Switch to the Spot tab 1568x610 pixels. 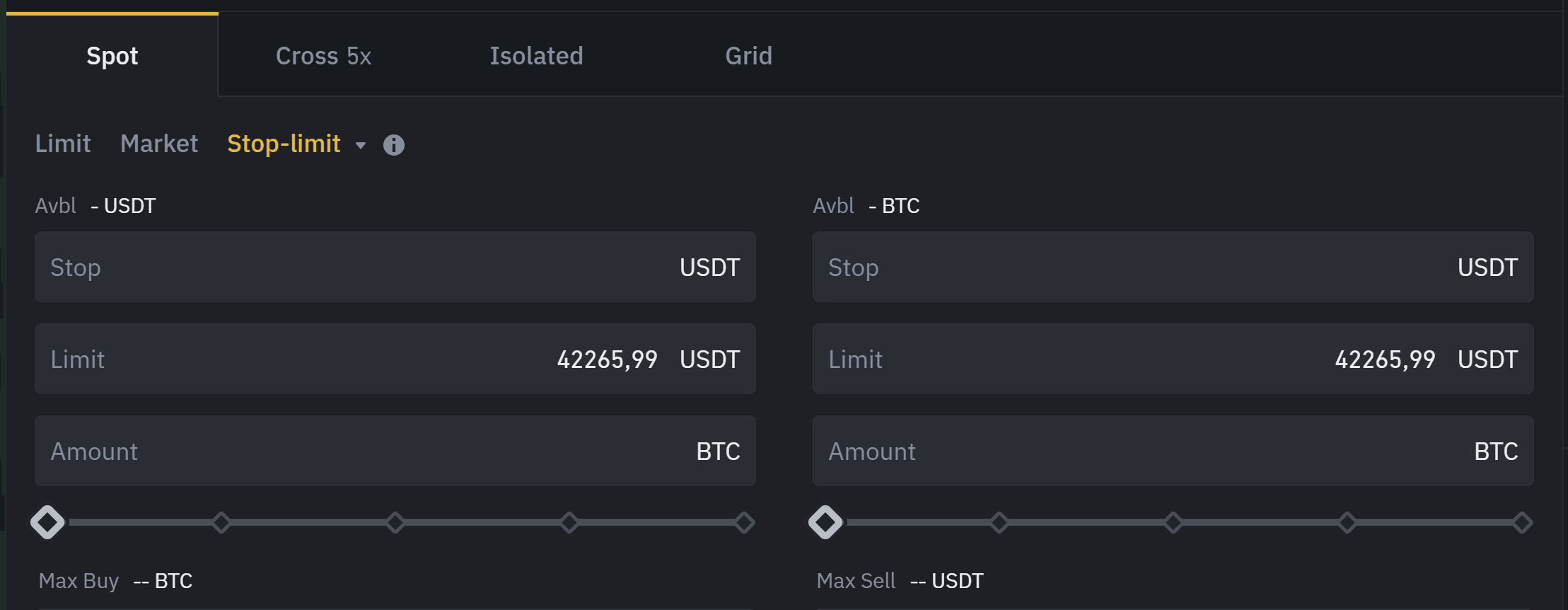coord(112,55)
